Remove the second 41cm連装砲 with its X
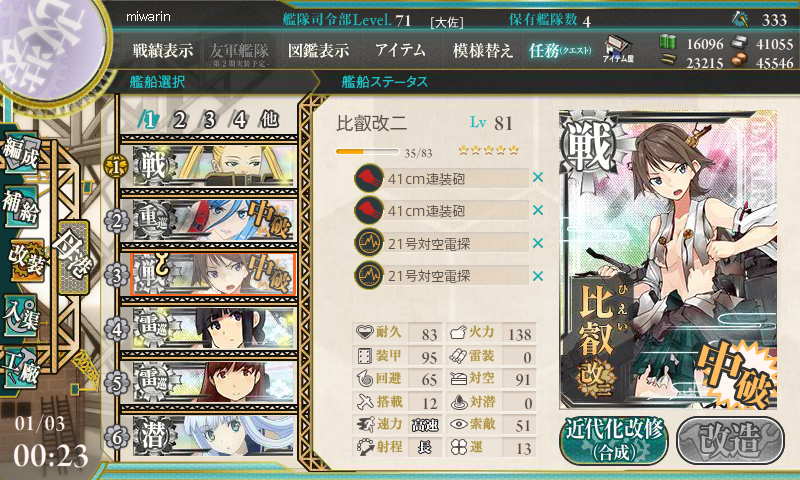This screenshot has width=800, height=480. coord(537,210)
